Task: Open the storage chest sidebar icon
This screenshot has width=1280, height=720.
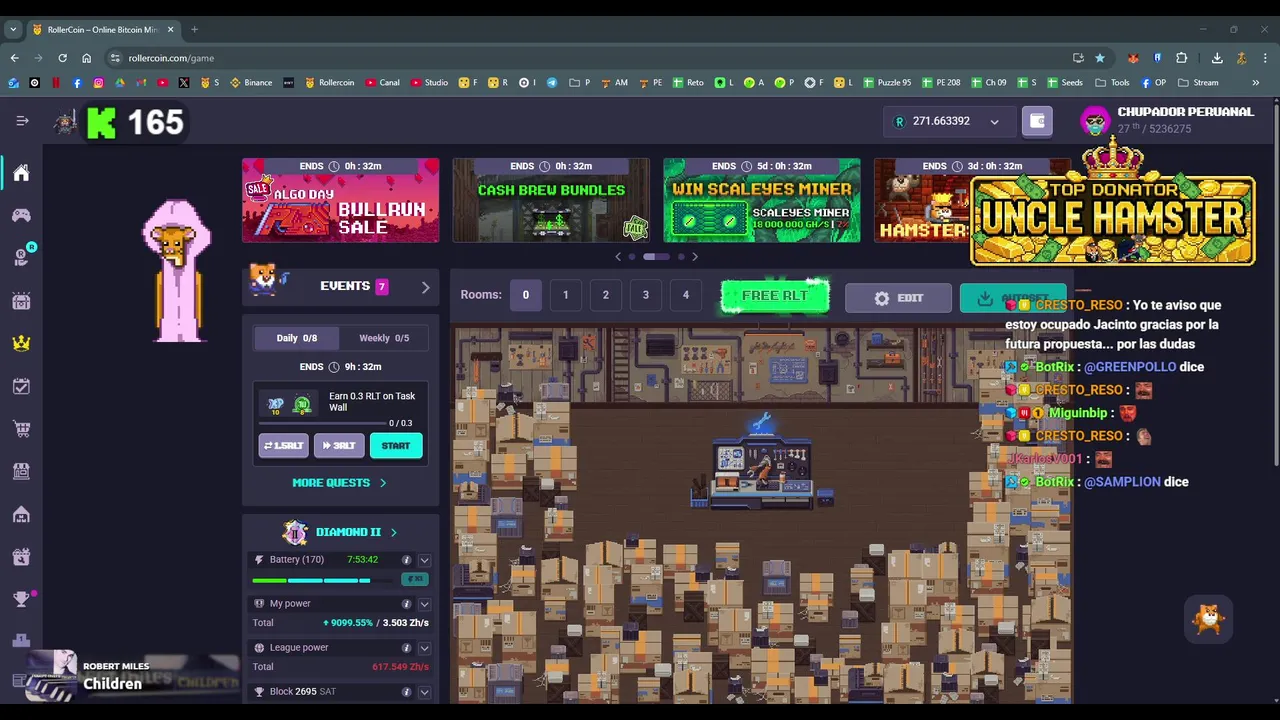Action: pos(21,300)
